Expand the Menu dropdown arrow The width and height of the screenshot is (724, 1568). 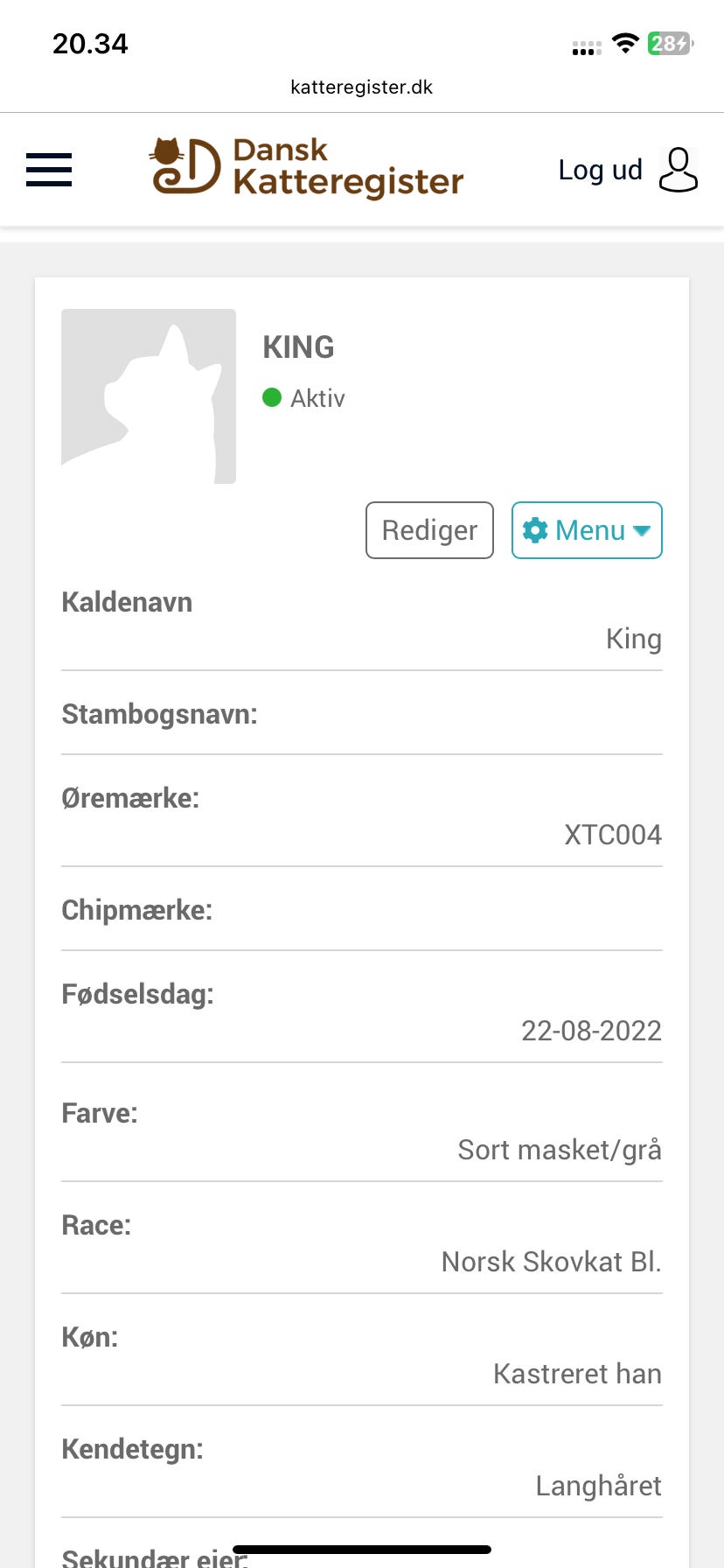(642, 530)
